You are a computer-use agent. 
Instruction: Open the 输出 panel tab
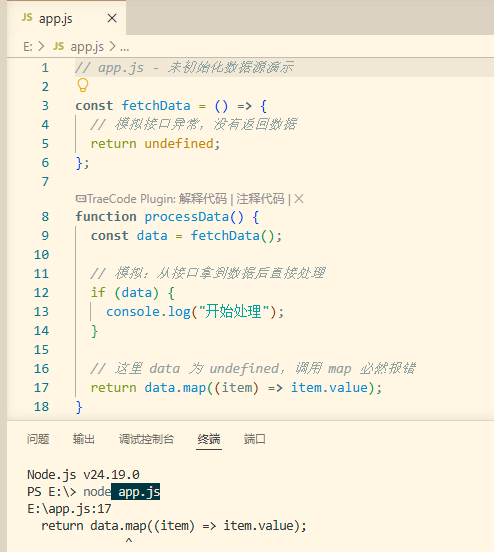(x=84, y=439)
